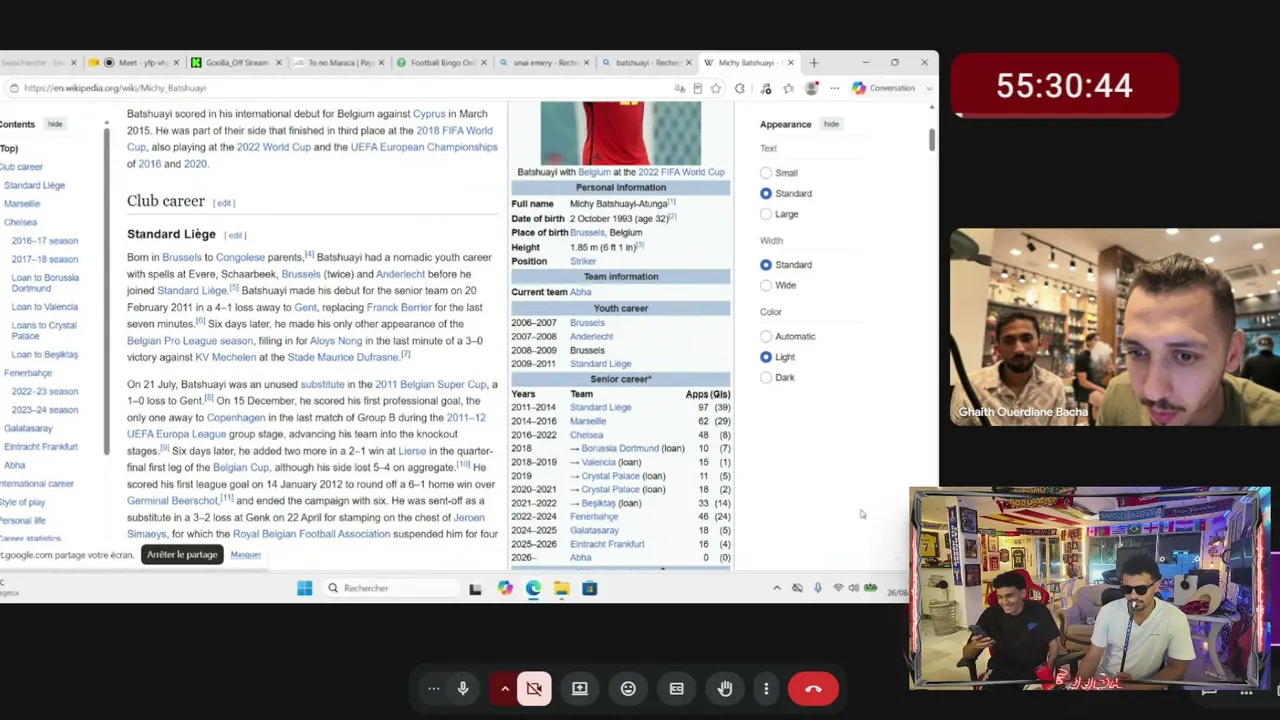1280x720 pixels.
Task: Click the Batshuayi infobox photo
Action: (621, 133)
